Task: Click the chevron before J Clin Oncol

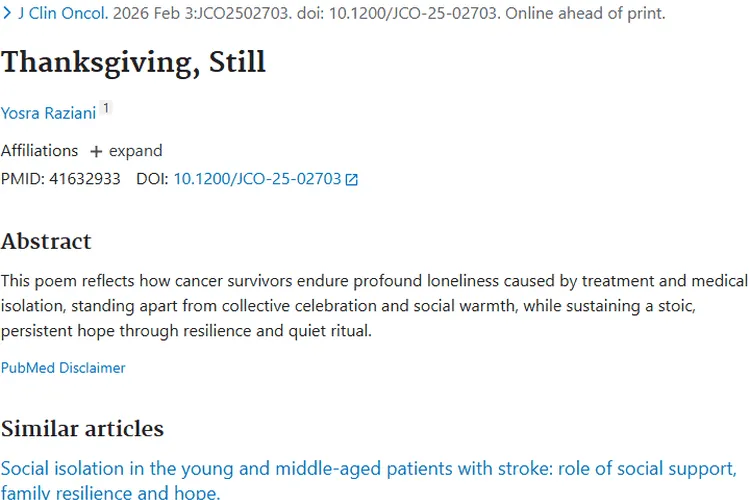Action: pos(8,14)
